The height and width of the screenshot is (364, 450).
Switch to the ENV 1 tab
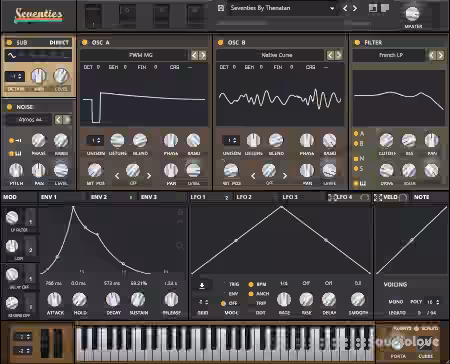pos(49,197)
